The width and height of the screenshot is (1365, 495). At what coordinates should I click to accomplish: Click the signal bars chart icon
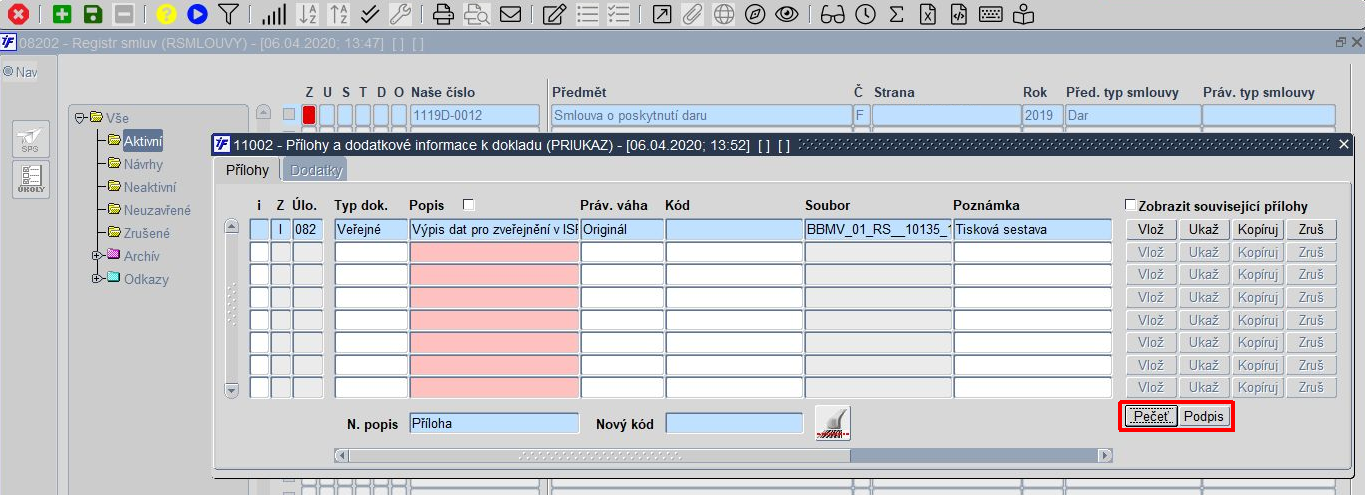point(273,14)
